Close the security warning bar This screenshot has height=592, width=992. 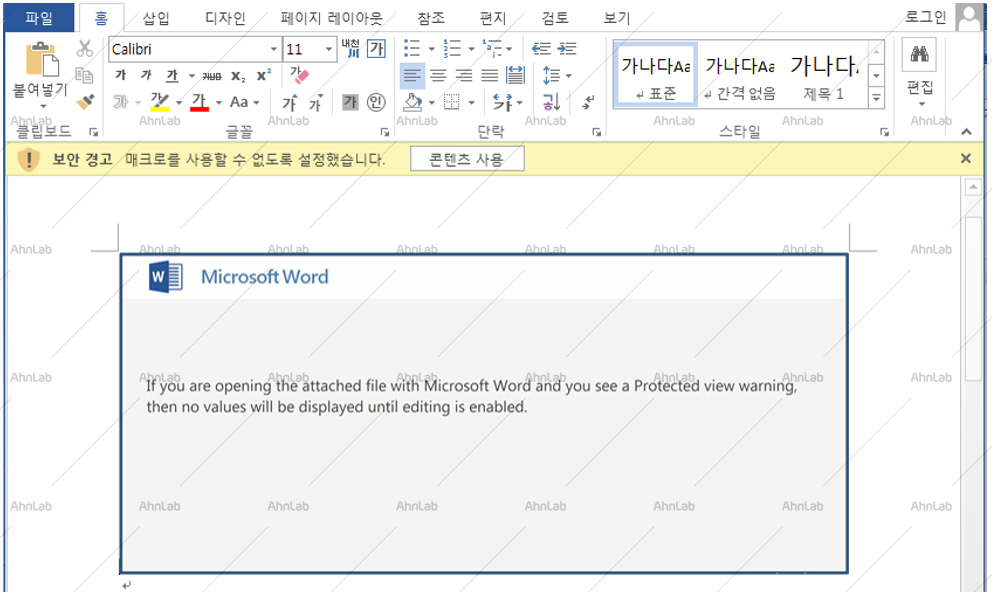(x=965, y=159)
